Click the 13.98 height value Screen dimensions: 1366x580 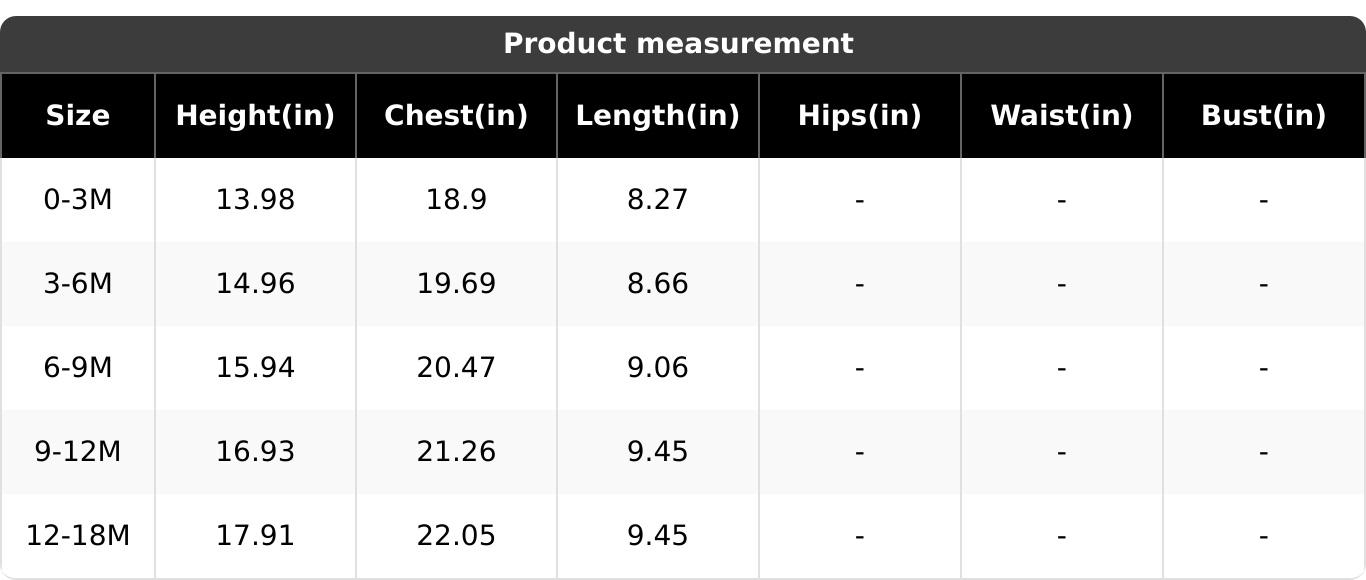(x=255, y=200)
